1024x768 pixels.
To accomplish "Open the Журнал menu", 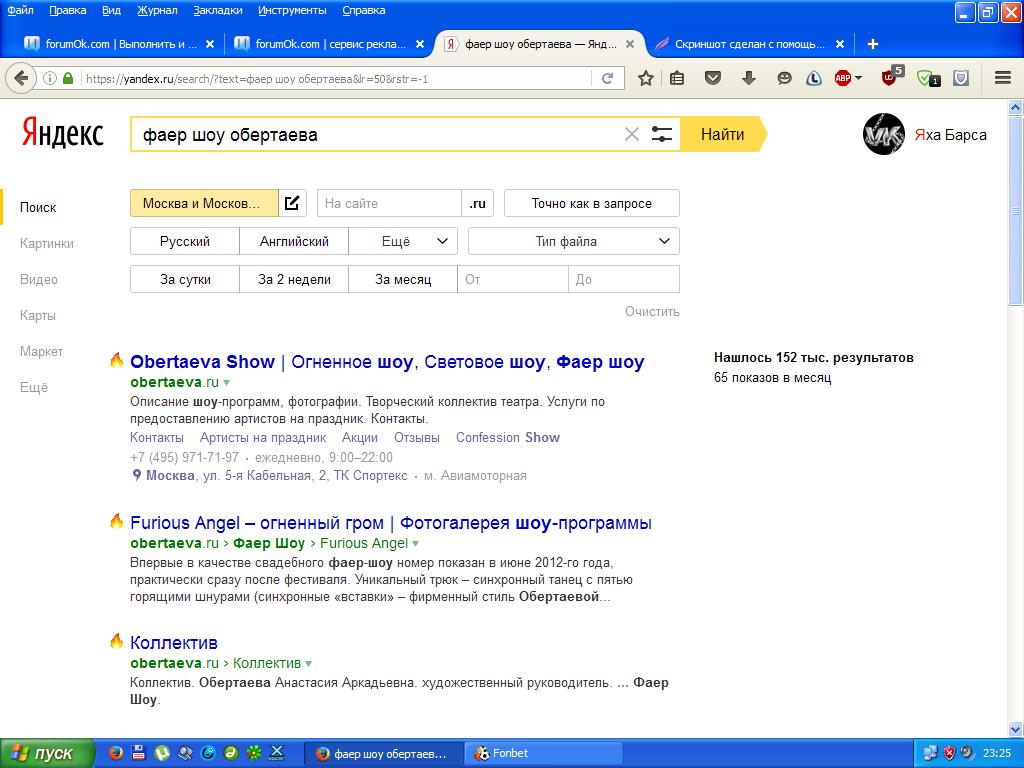I will tap(157, 10).
